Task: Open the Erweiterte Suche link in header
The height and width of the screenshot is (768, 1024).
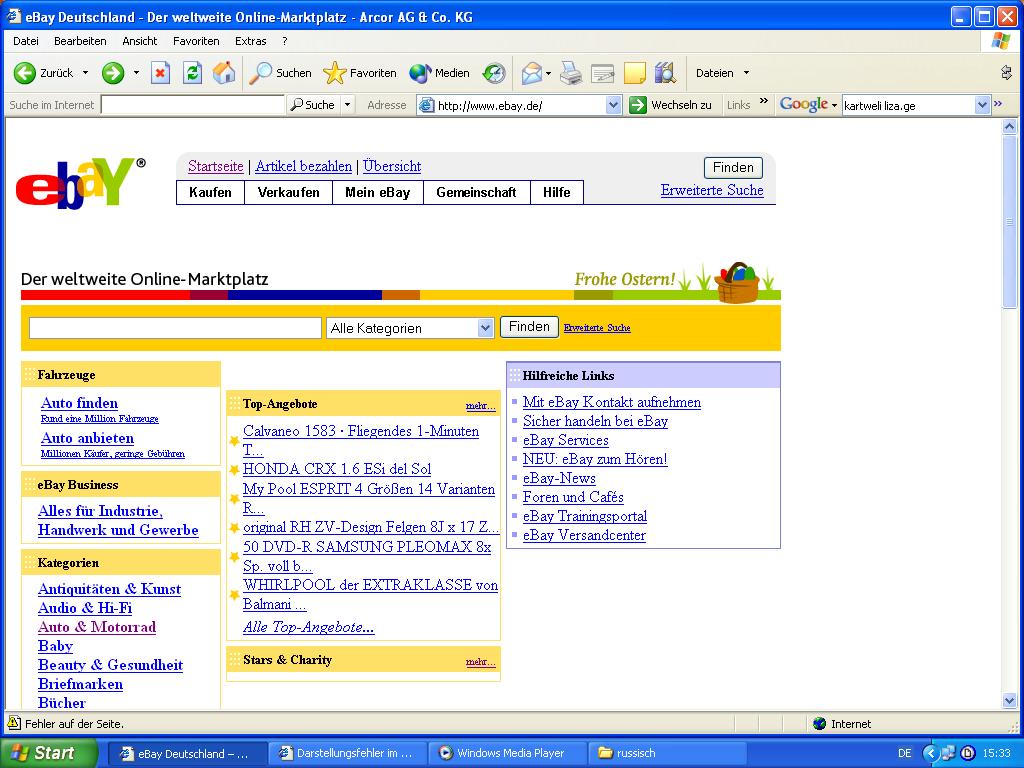Action: [x=712, y=190]
